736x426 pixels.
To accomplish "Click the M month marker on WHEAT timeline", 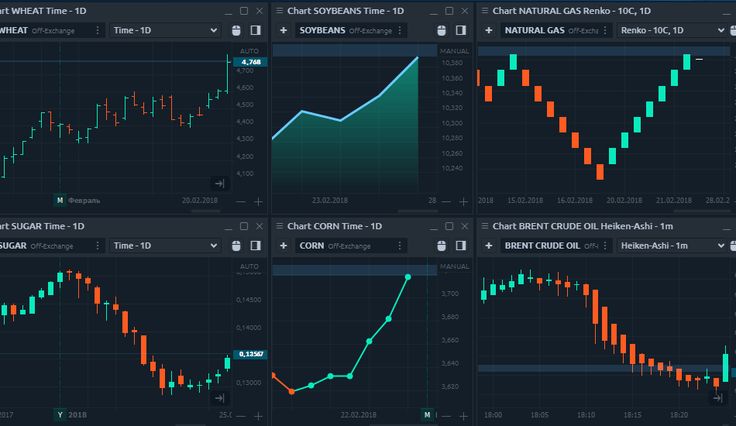I will point(60,200).
